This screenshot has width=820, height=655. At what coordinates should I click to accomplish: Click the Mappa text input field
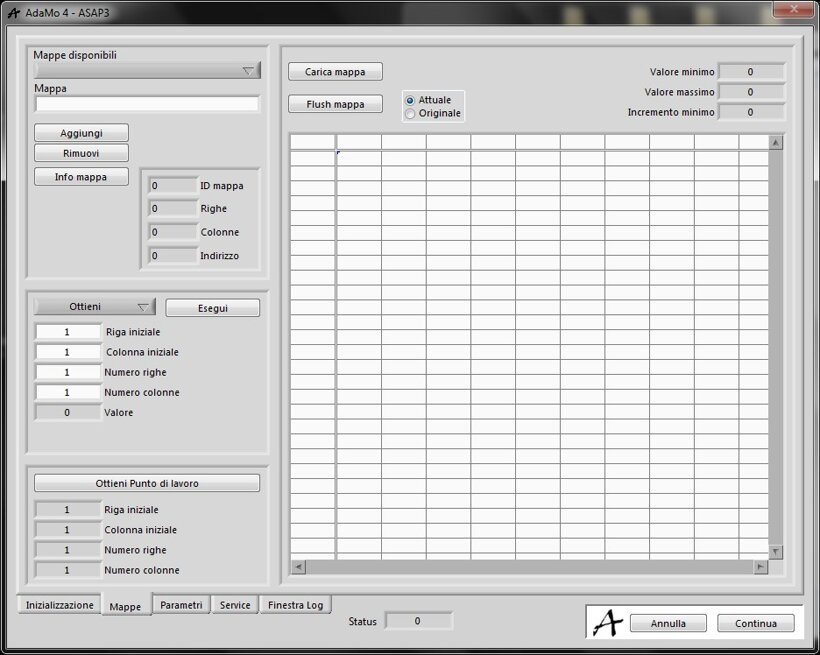147,104
